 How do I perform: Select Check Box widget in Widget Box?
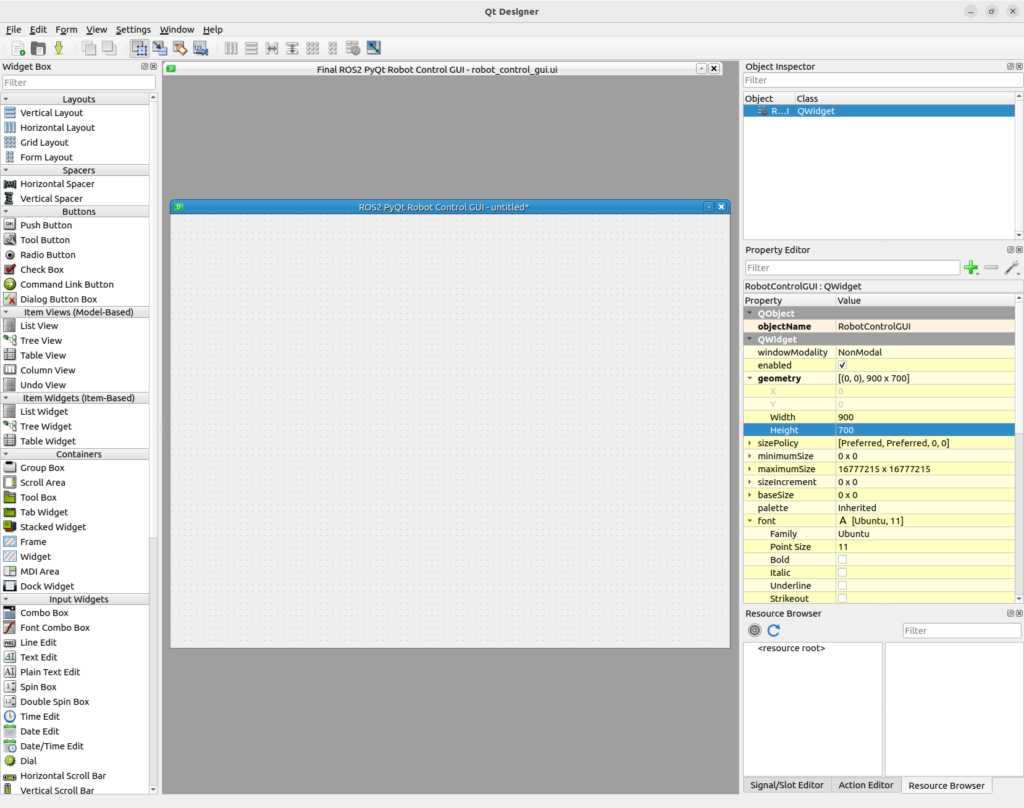click(x=42, y=270)
